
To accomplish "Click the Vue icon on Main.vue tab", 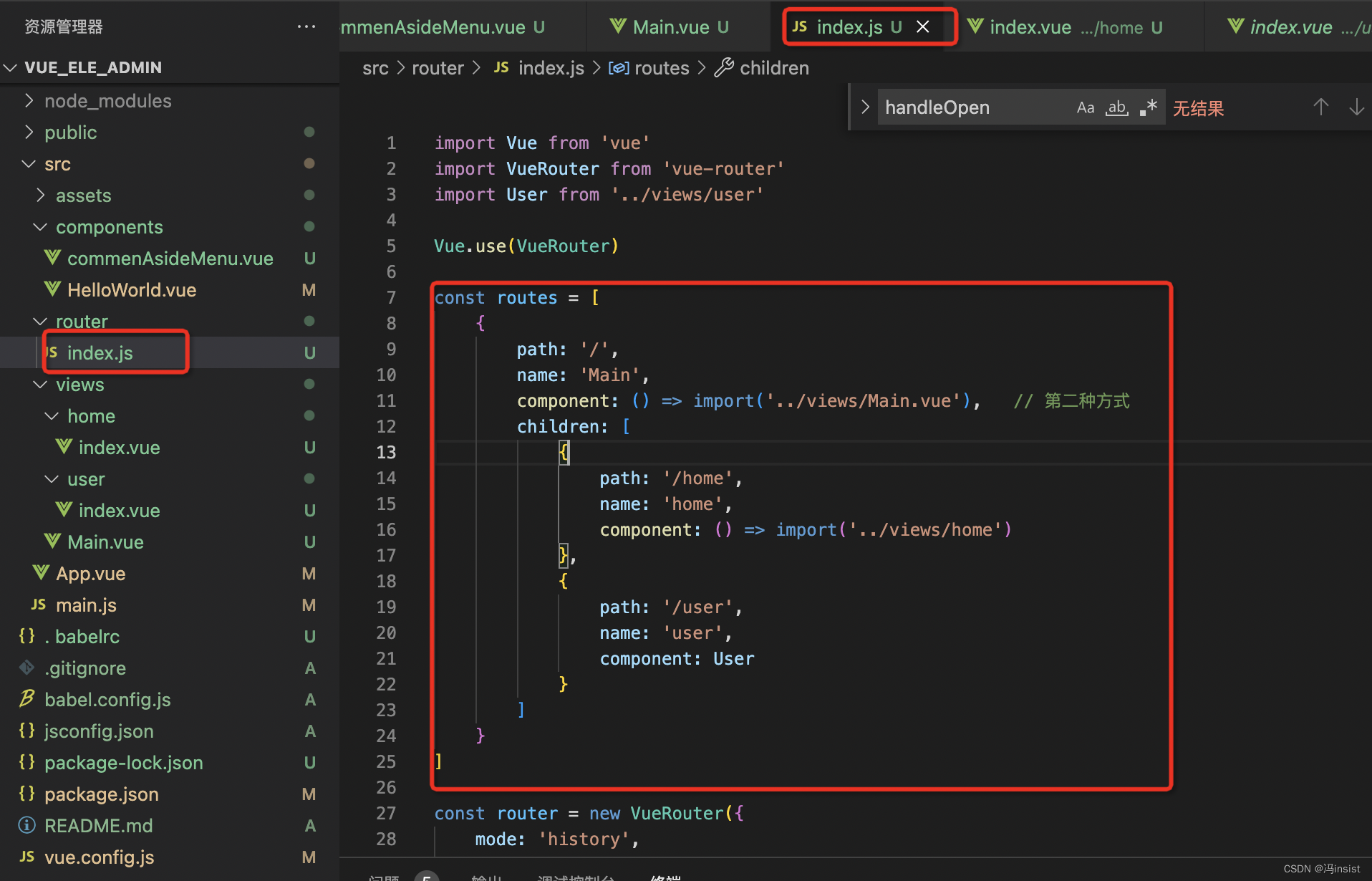I will click(618, 27).
